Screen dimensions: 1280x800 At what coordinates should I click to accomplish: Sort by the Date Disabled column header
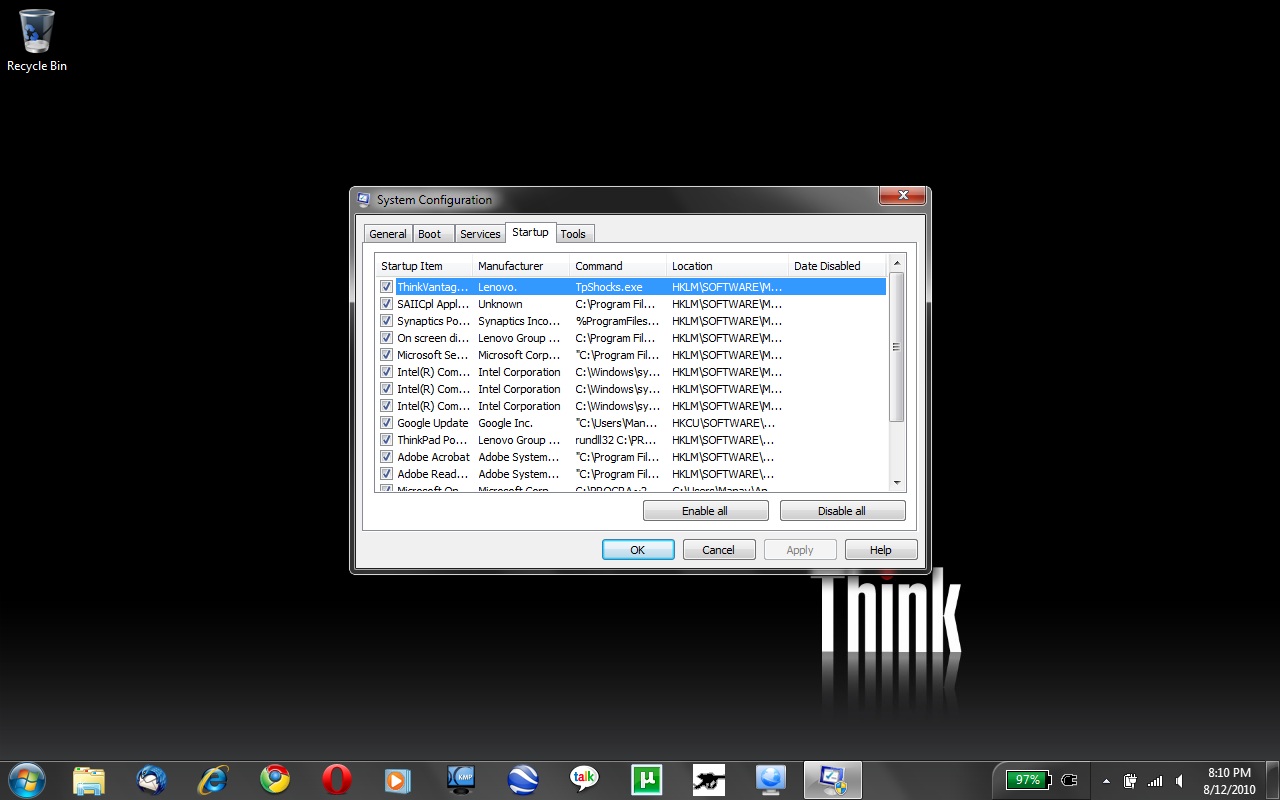[836, 266]
